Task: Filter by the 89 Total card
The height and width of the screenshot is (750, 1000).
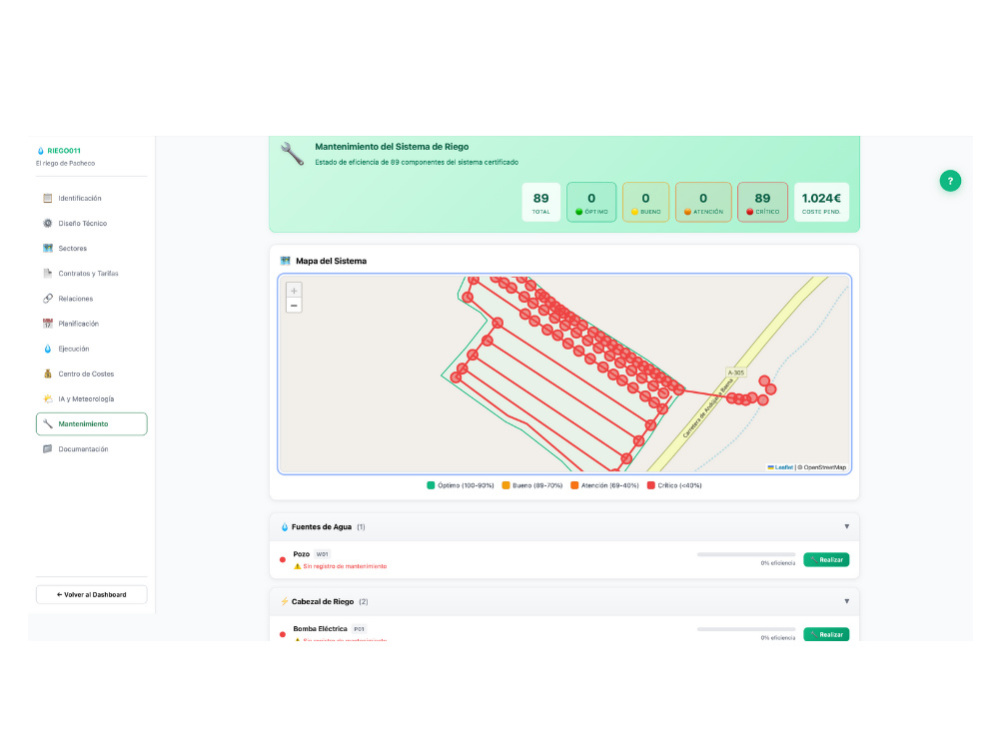Action: click(541, 202)
